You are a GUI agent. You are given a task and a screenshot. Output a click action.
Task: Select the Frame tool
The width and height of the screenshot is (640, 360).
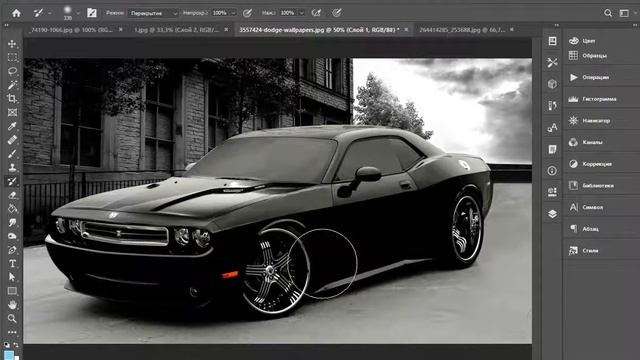tap(12, 112)
